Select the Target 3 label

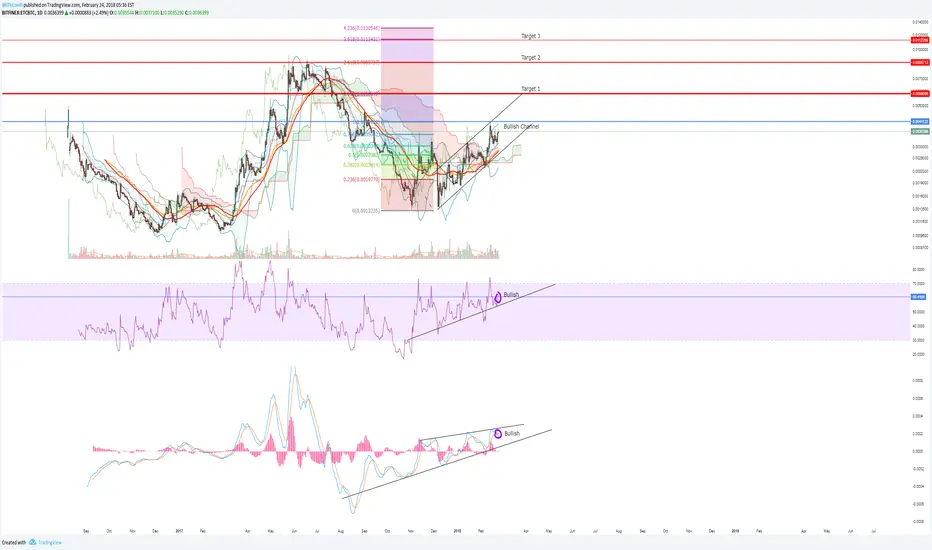coord(531,36)
